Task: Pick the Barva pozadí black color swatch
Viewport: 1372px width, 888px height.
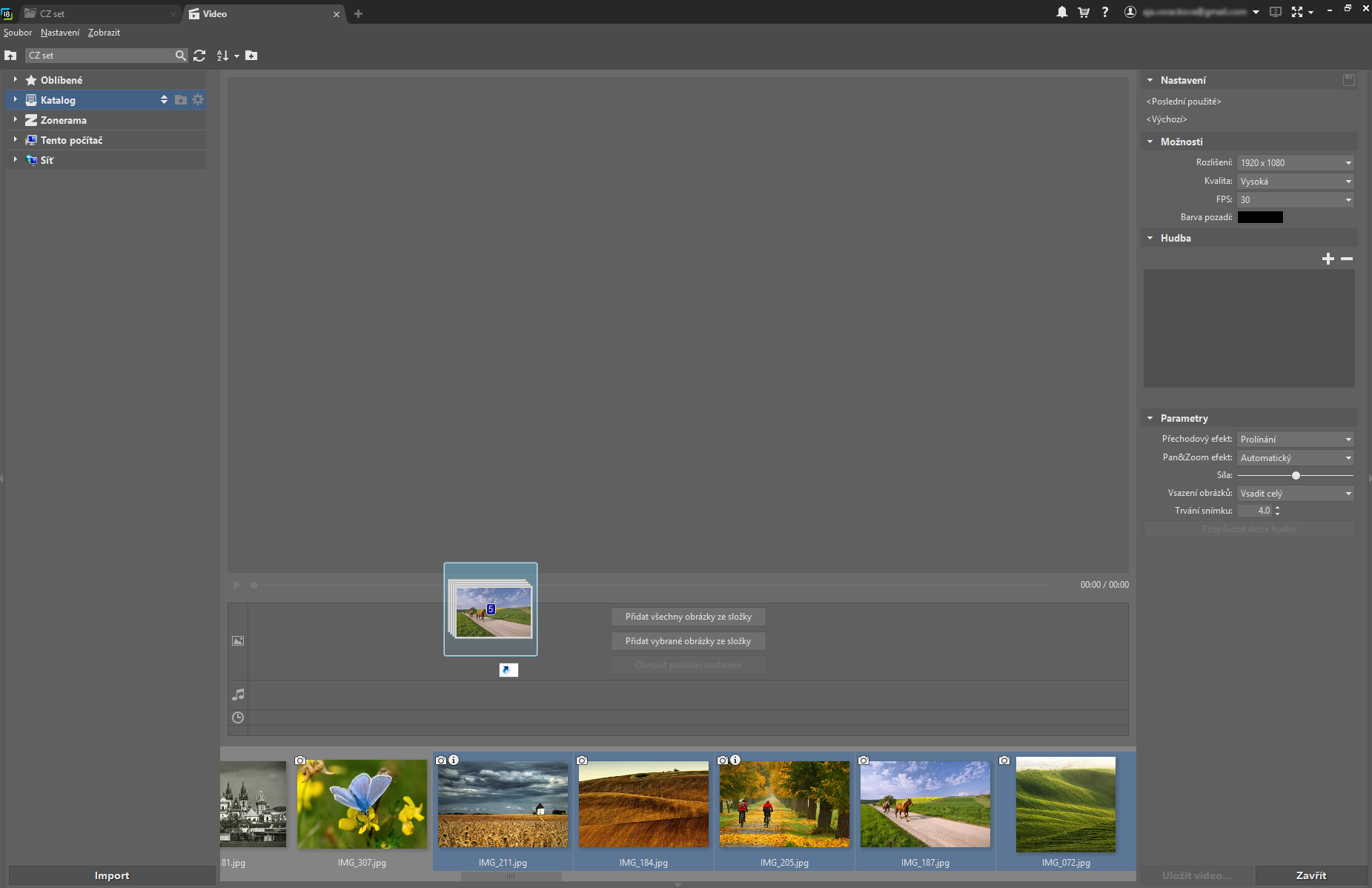Action: coord(1260,217)
